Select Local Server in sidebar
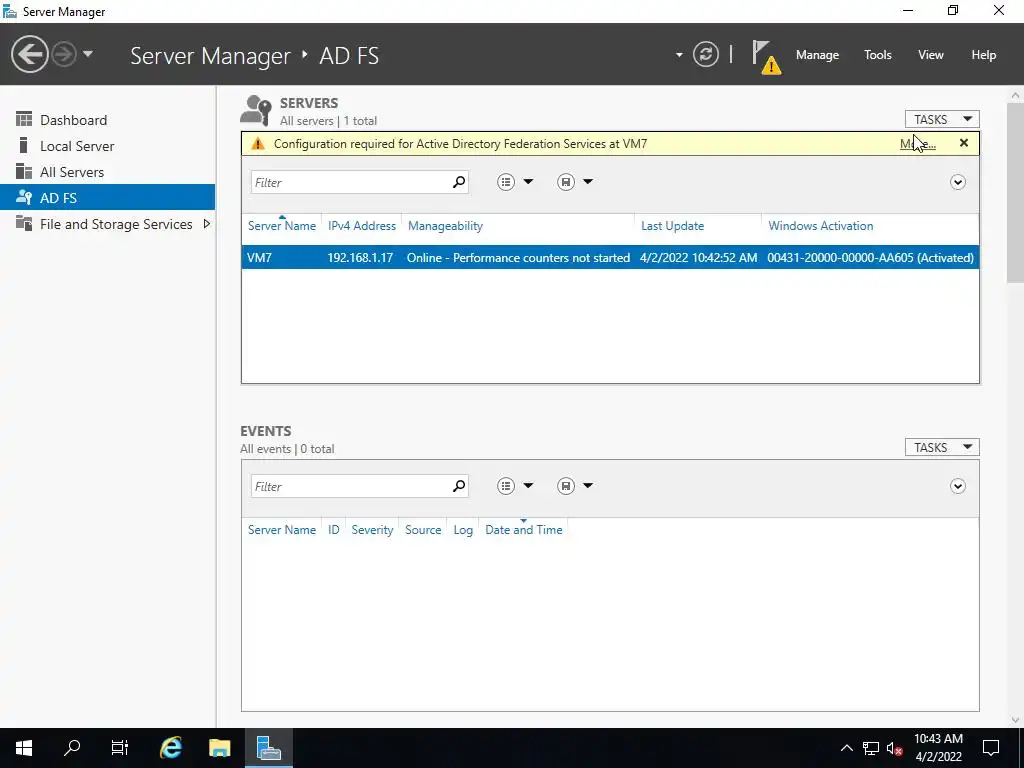This screenshot has height=768, width=1024. click(108, 146)
